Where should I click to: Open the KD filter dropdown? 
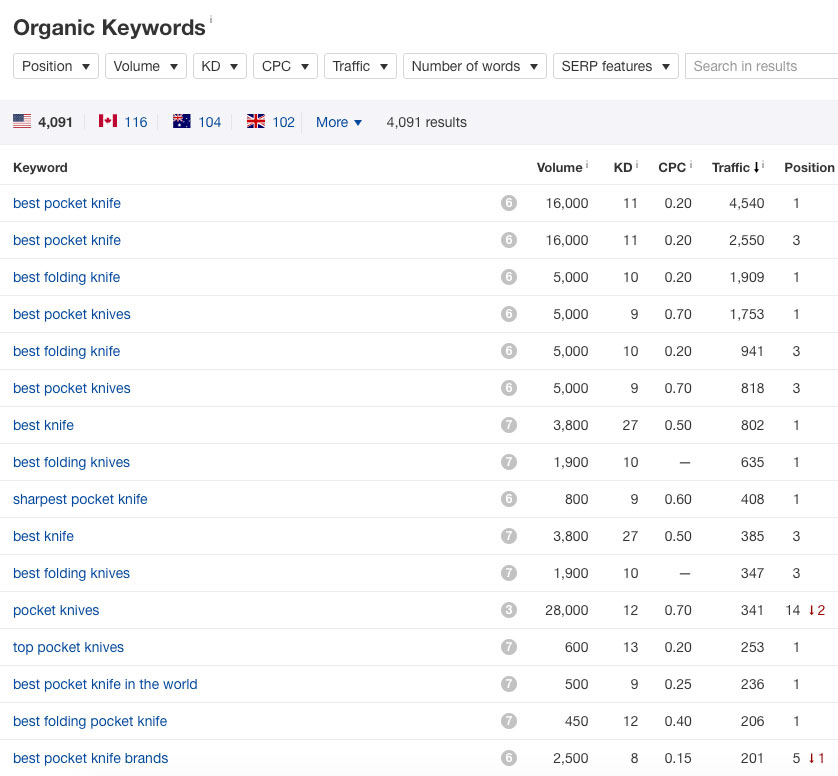point(220,66)
